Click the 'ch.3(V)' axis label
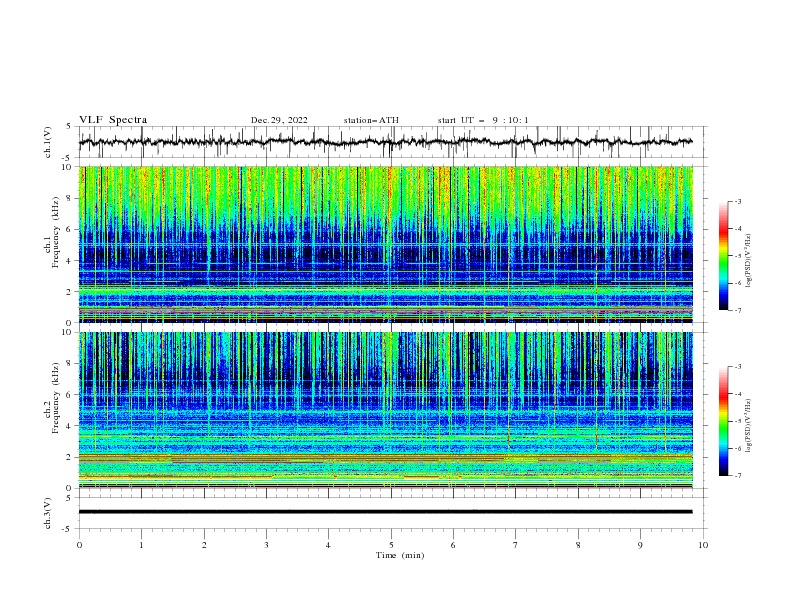This screenshot has height=612, width=792. [x=48, y=513]
